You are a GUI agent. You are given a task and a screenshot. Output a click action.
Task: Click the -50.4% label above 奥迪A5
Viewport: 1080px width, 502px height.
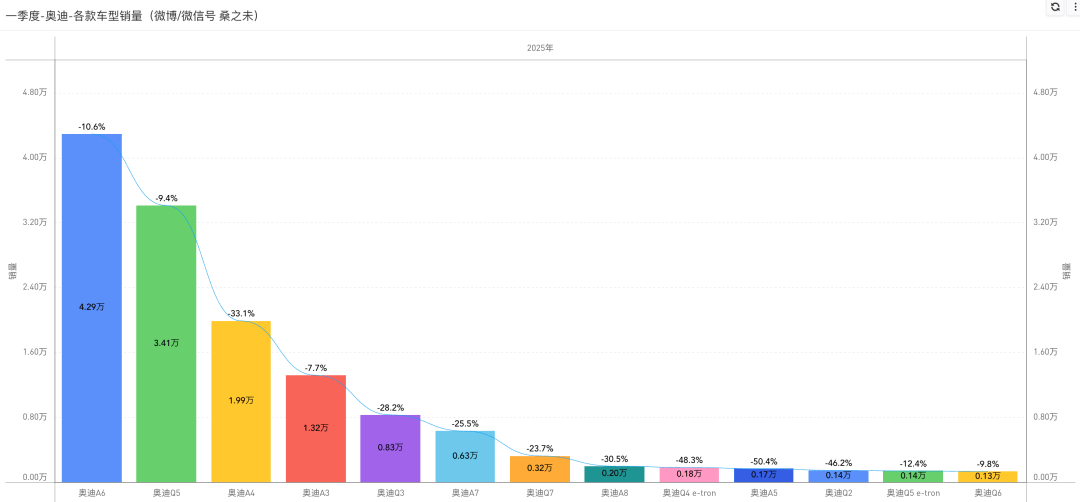(764, 461)
